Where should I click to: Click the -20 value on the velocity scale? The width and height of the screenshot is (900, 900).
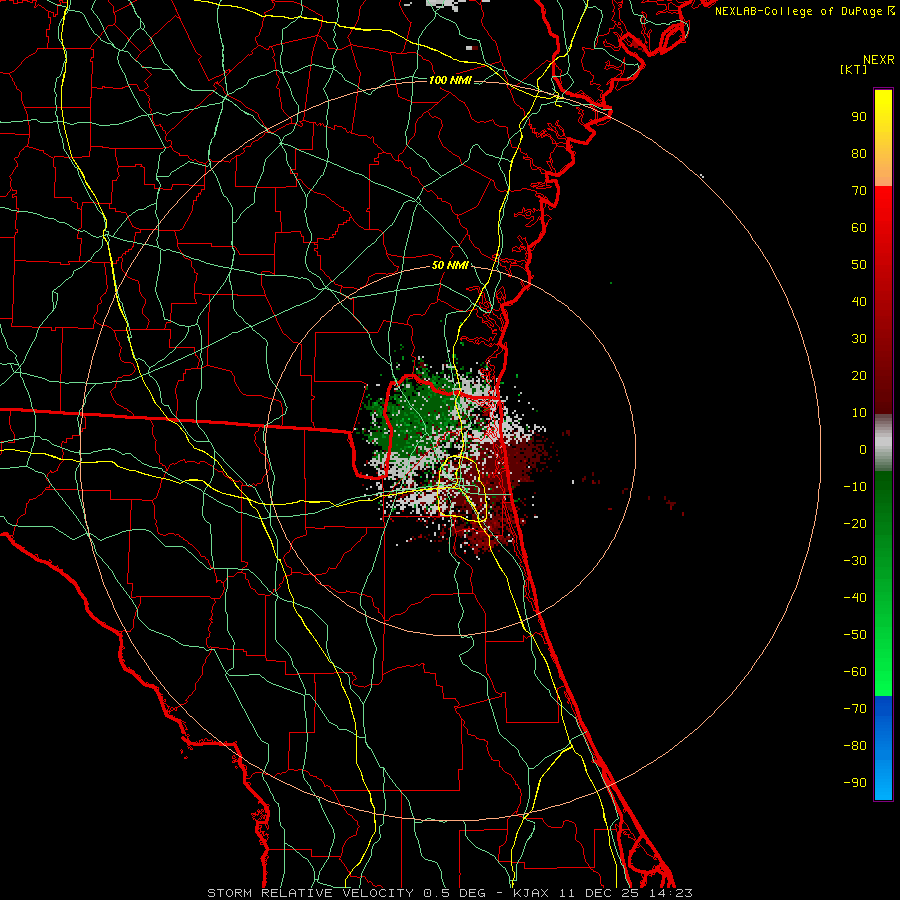(855, 524)
